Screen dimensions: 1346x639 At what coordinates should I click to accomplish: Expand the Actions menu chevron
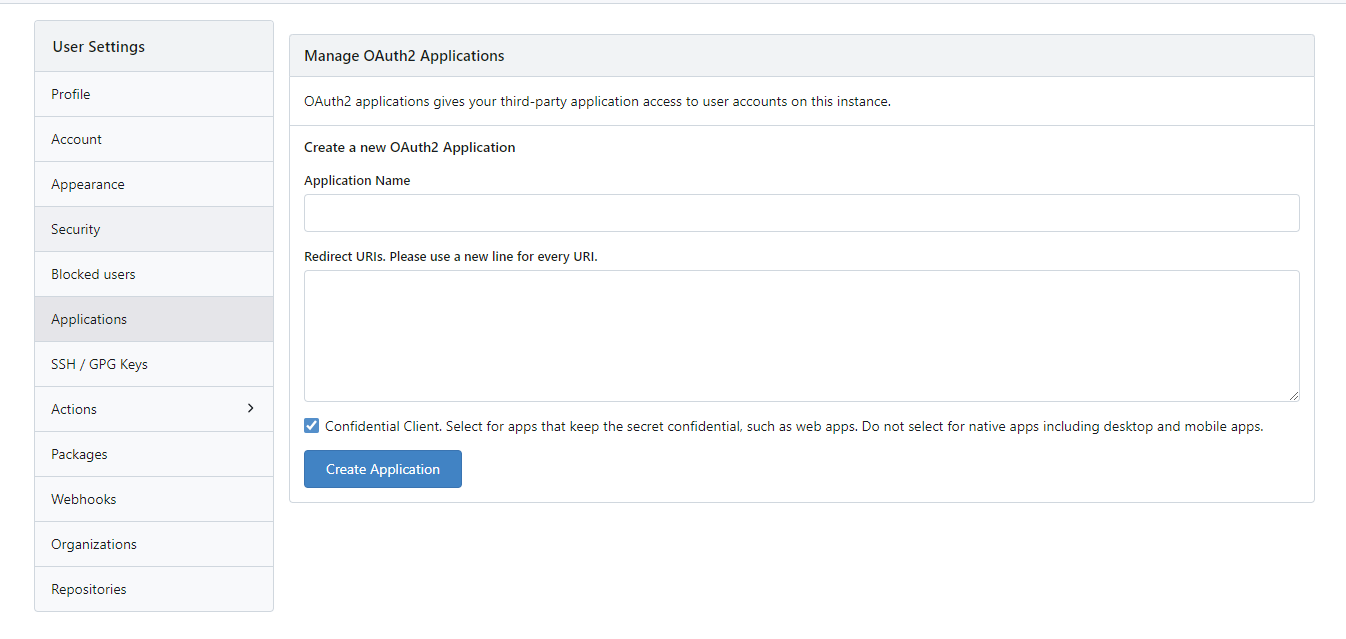tap(250, 408)
